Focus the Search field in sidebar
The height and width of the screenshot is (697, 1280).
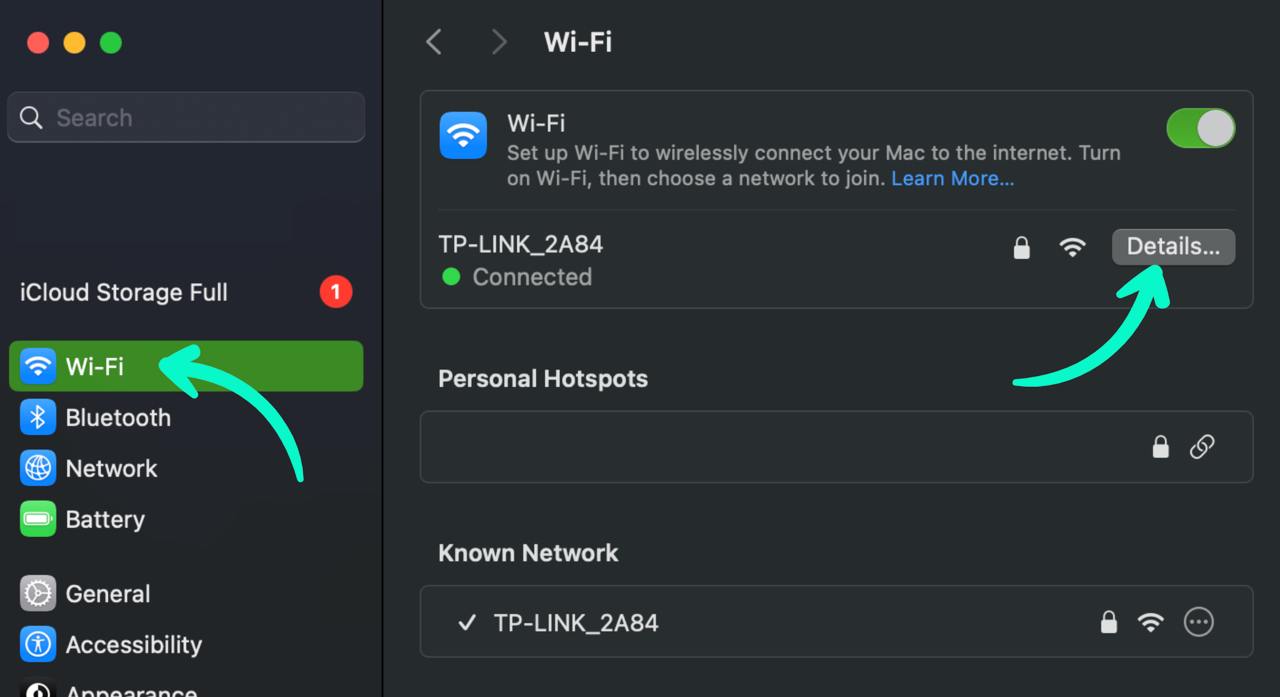[x=186, y=117]
